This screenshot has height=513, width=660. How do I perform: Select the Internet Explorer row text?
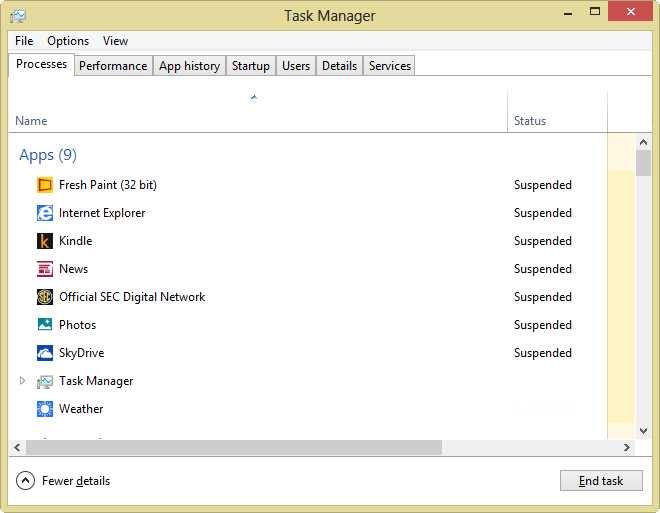click(x=102, y=213)
